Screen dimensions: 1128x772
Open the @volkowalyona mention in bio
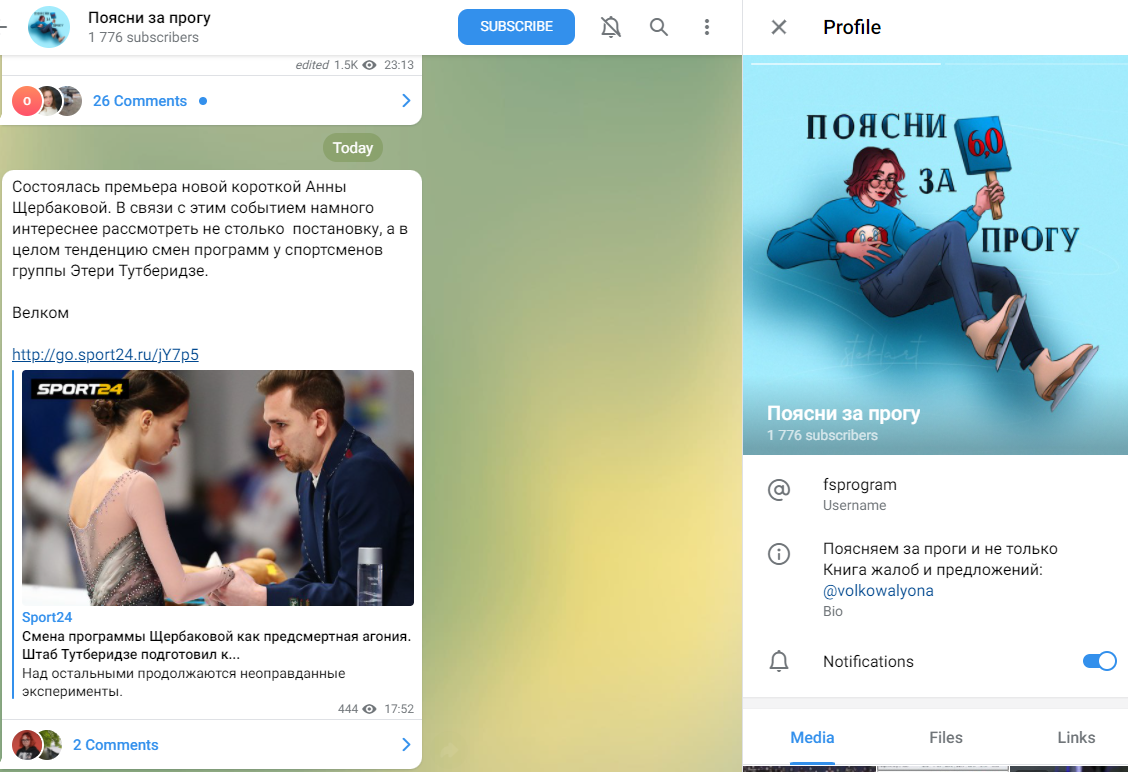pos(878,591)
